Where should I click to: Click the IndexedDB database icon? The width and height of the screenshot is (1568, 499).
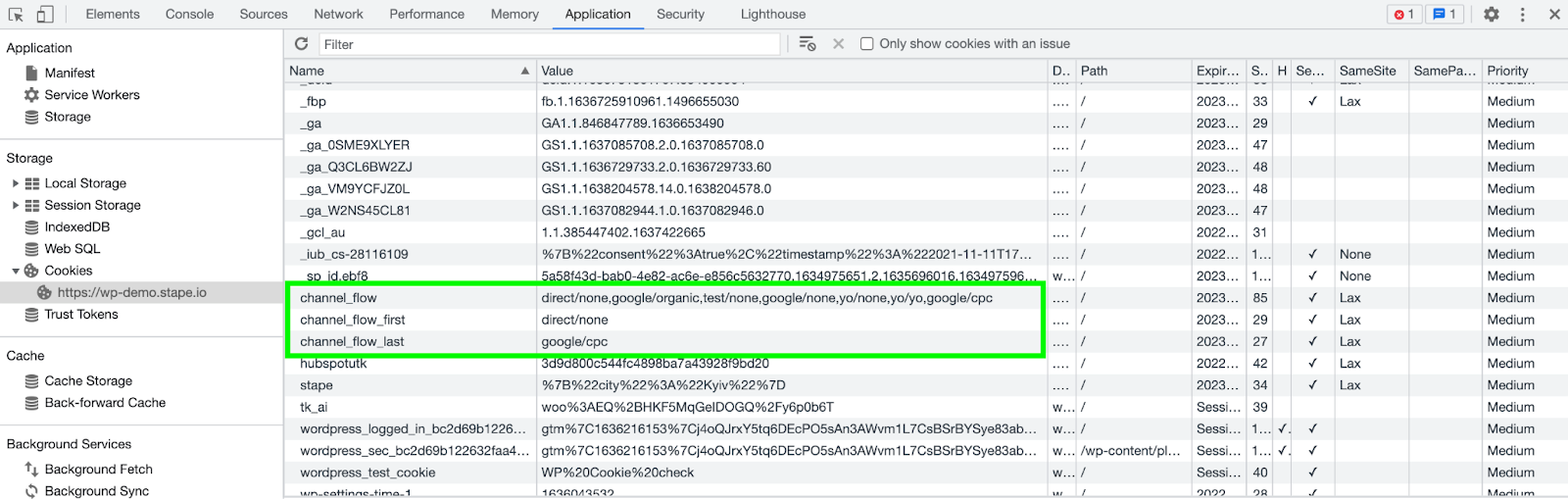point(31,226)
